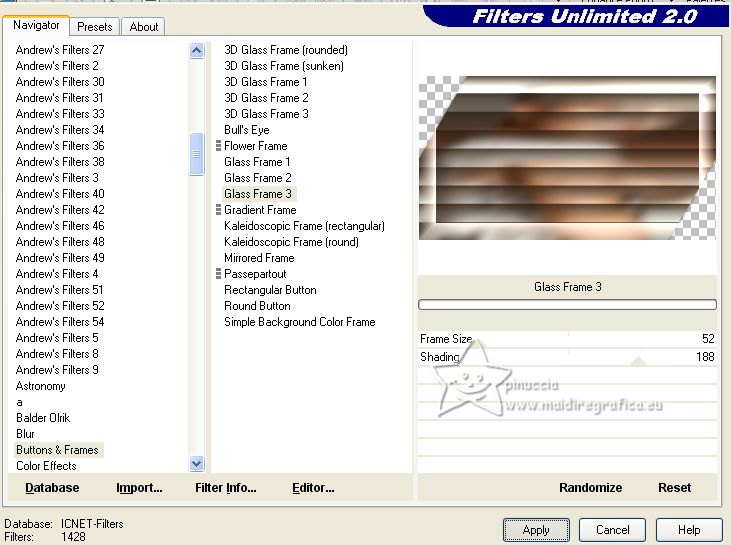Adjust the Frame Size slider
The width and height of the screenshot is (731, 545).
[567, 339]
